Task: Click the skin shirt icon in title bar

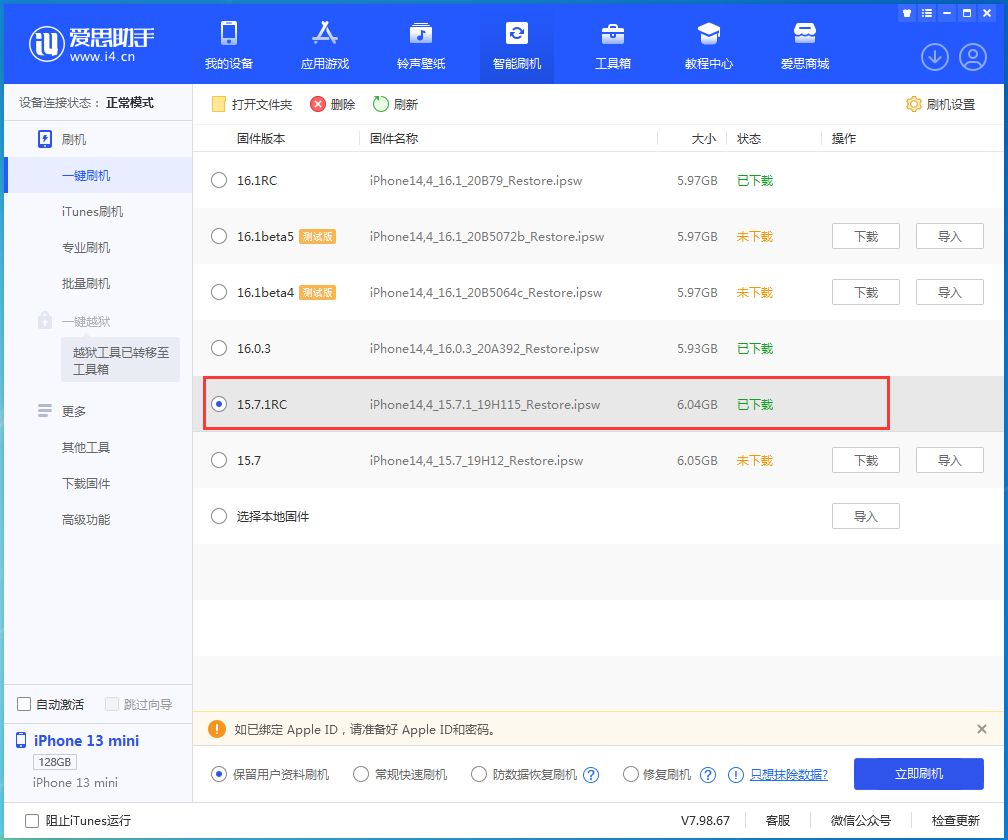Action: 906,13
